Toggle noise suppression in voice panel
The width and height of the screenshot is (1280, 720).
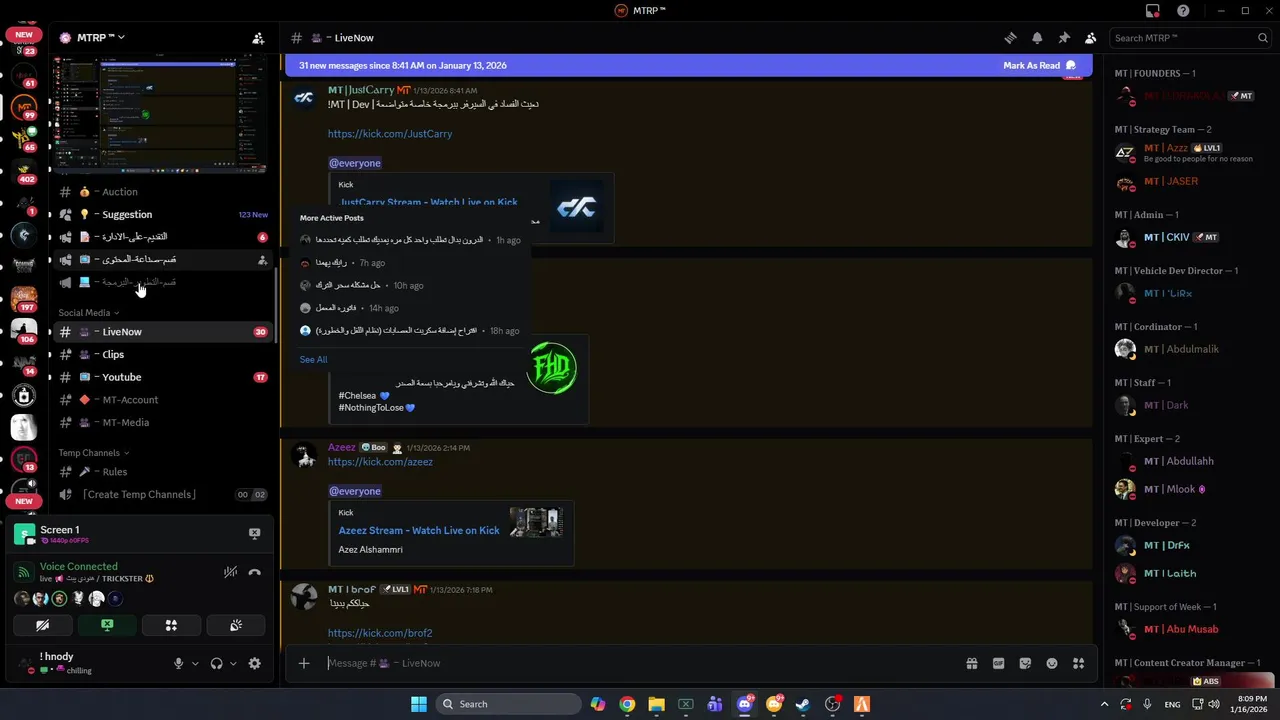pyautogui.click(x=231, y=572)
